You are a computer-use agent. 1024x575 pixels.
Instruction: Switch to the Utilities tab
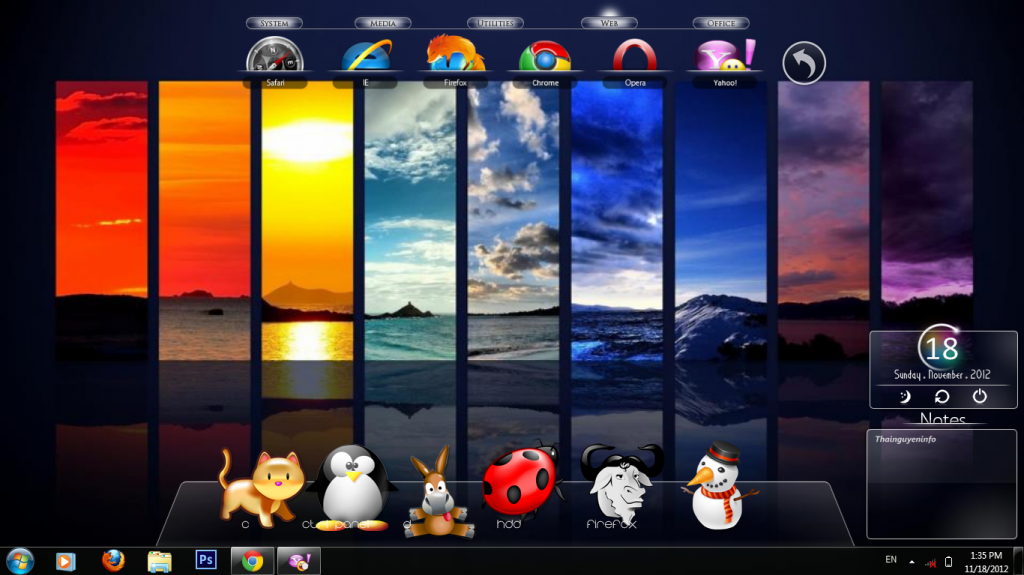pyautogui.click(x=495, y=23)
